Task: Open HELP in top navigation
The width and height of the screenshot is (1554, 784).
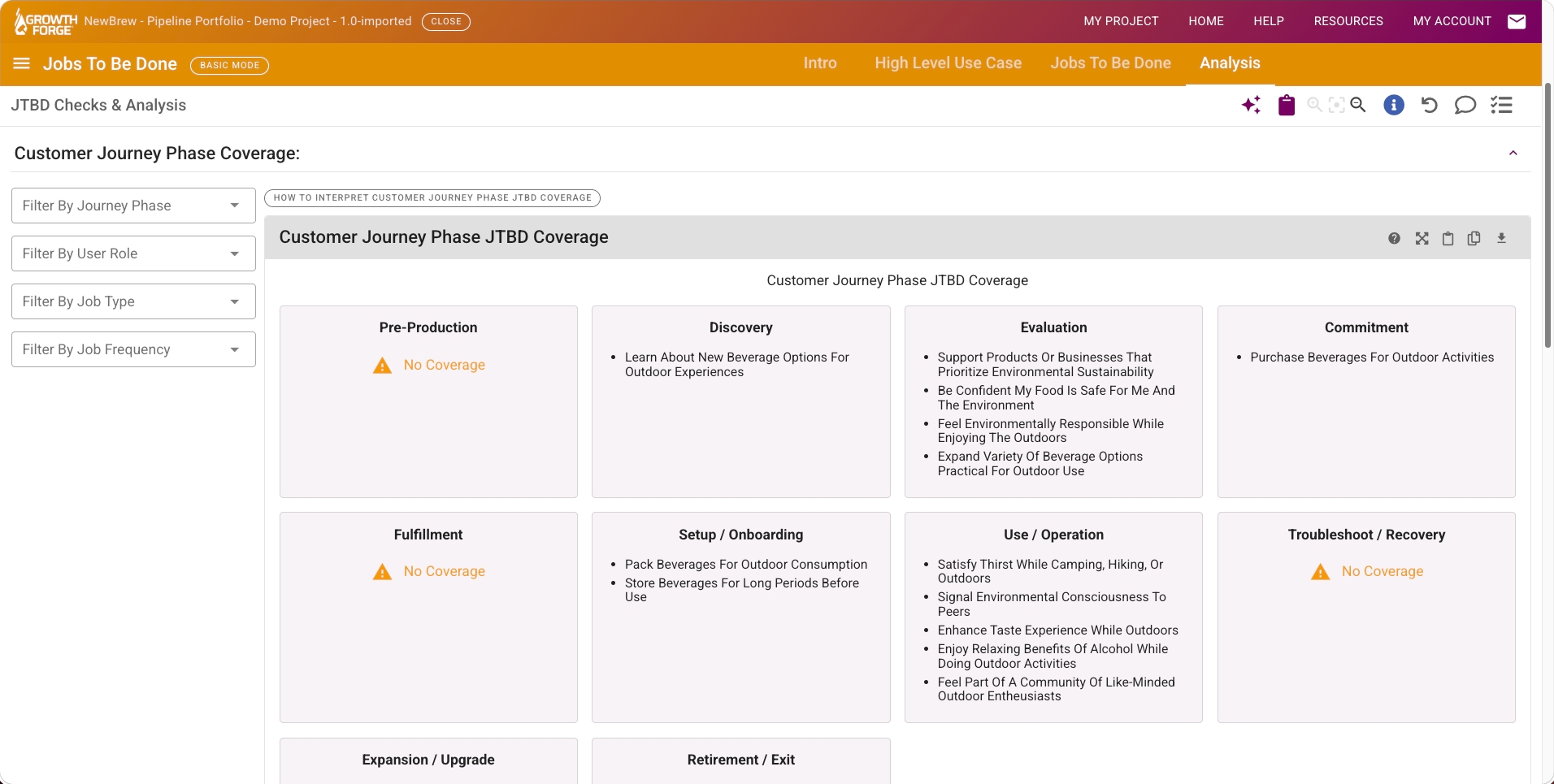Action: [x=1269, y=21]
